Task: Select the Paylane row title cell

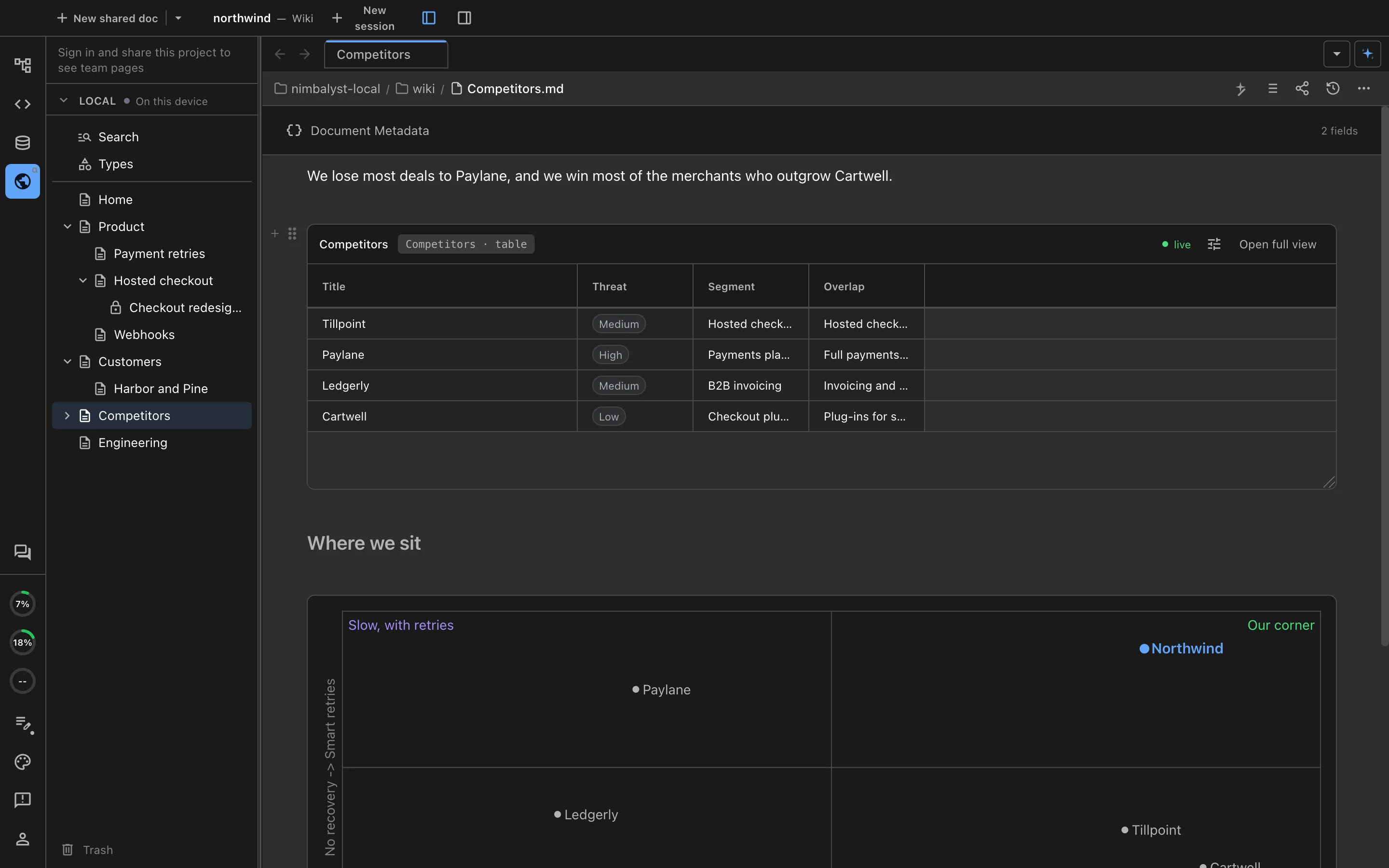Action: pyautogui.click(x=443, y=355)
